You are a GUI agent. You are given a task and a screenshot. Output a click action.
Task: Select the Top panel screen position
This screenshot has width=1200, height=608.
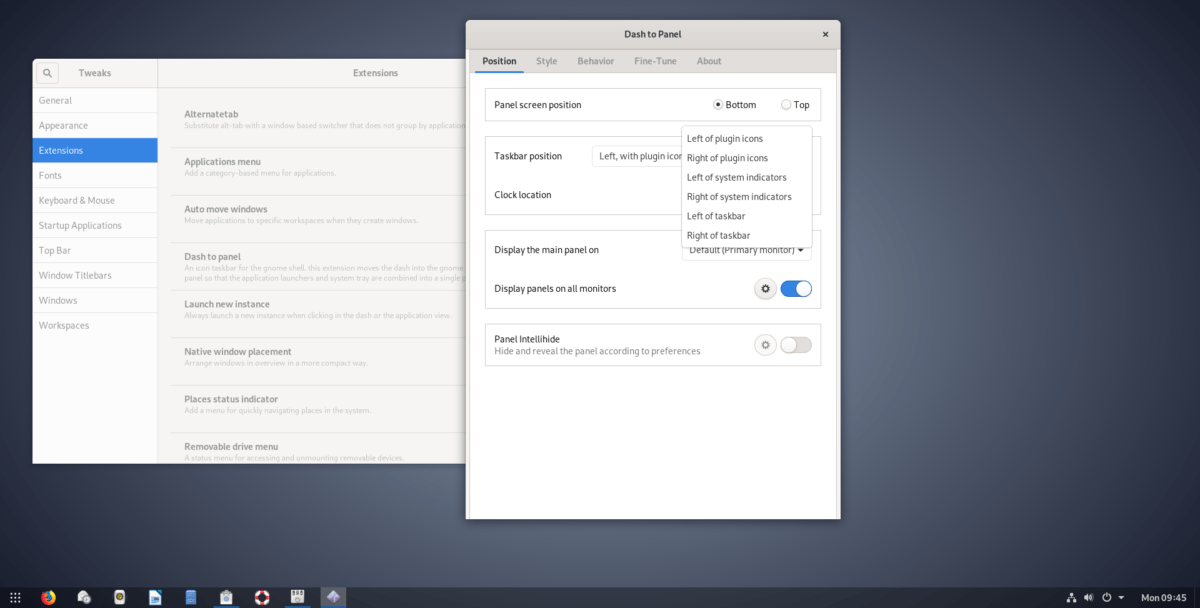point(787,104)
